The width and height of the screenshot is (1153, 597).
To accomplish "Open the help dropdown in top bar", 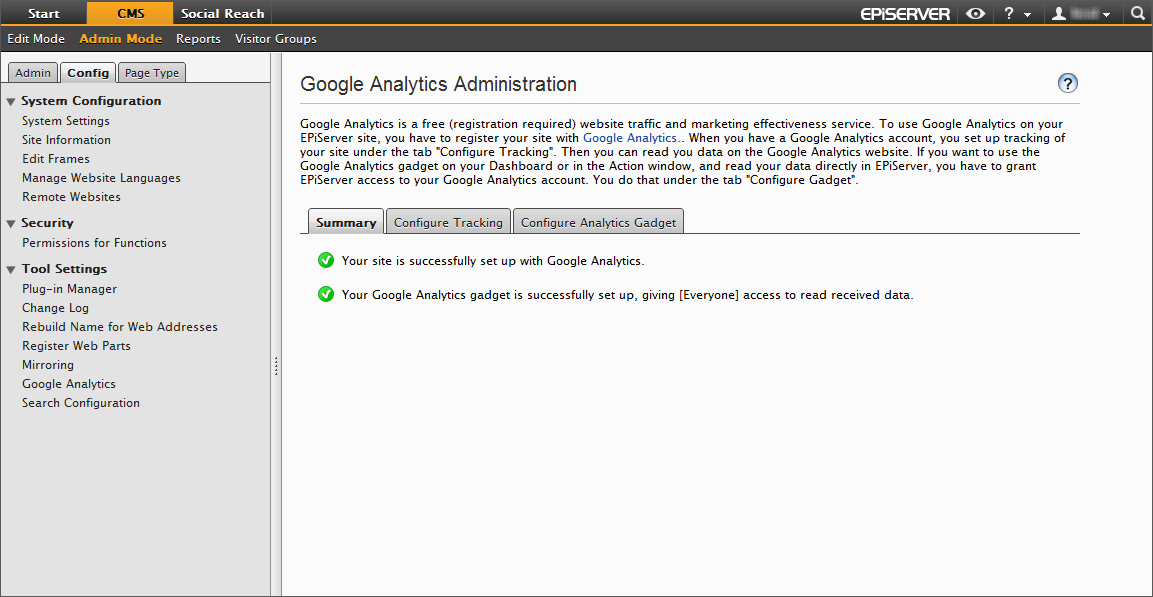I will tap(1016, 14).
